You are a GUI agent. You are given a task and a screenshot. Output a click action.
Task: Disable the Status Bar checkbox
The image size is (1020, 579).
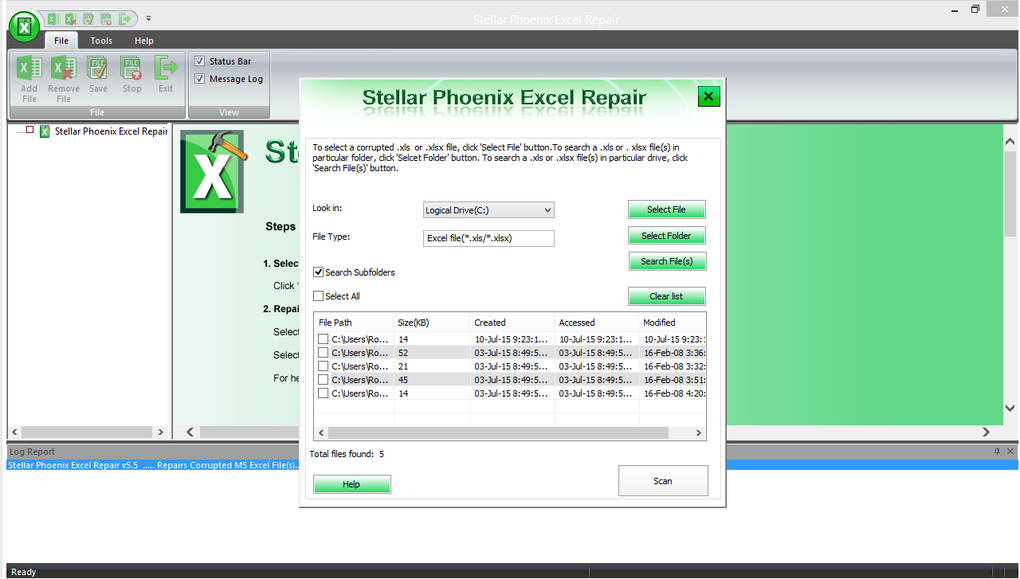click(201, 60)
